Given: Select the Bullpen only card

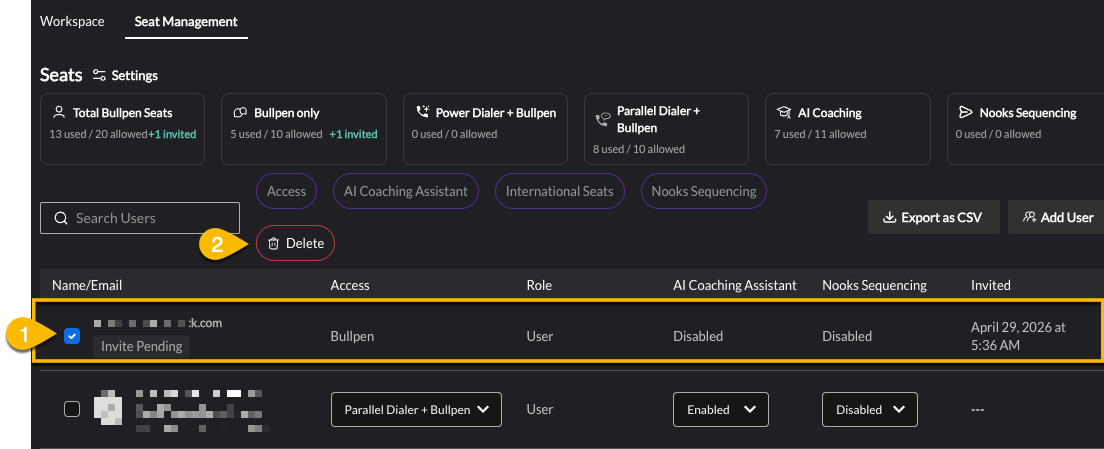Looking at the screenshot, I should pyautogui.click(x=303, y=129).
